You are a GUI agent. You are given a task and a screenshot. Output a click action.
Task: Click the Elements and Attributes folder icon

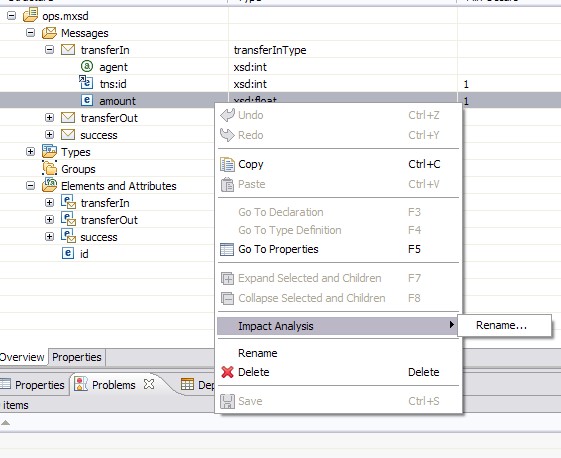click(49, 185)
